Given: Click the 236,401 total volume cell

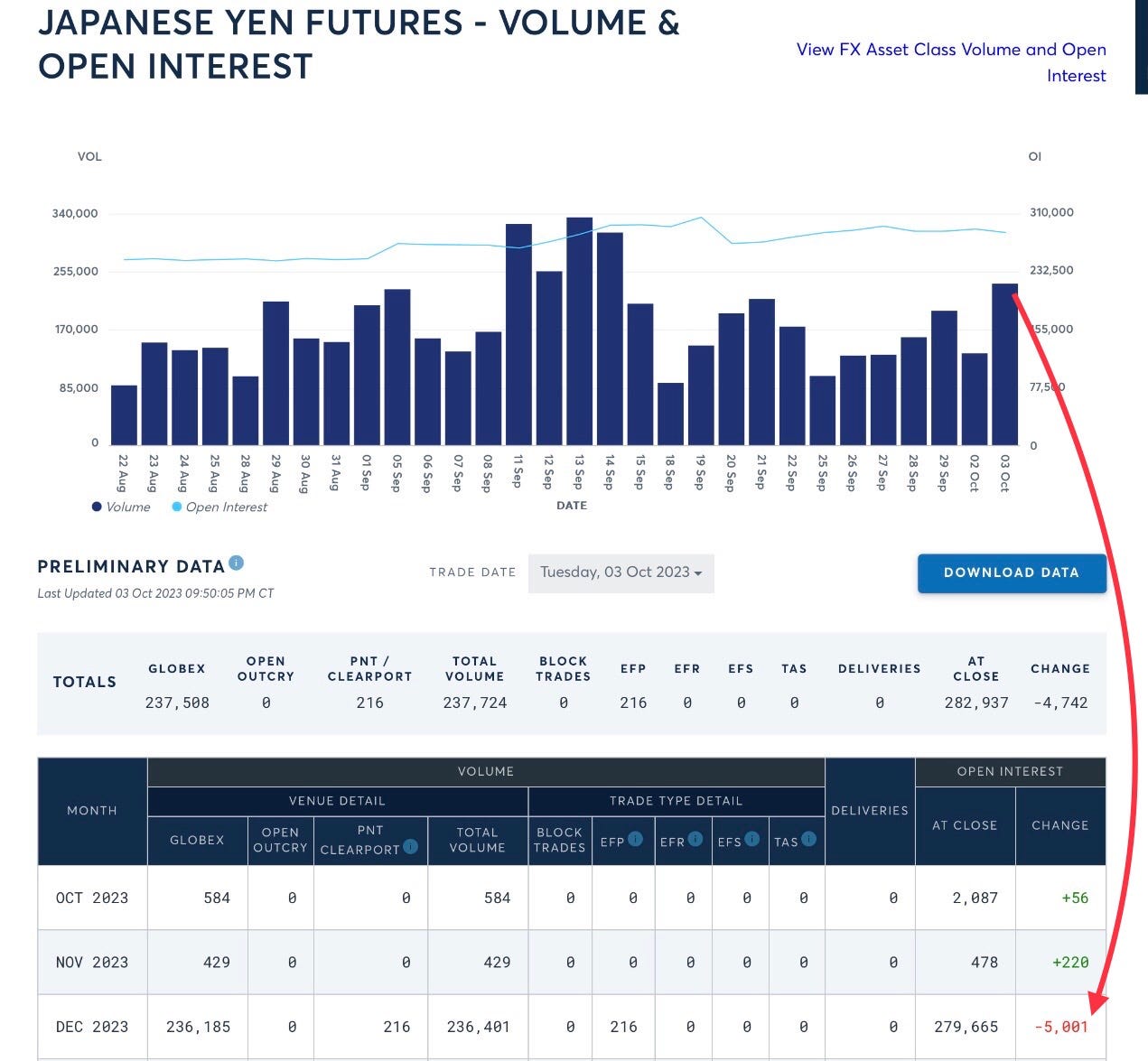Looking at the screenshot, I should click(479, 1027).
